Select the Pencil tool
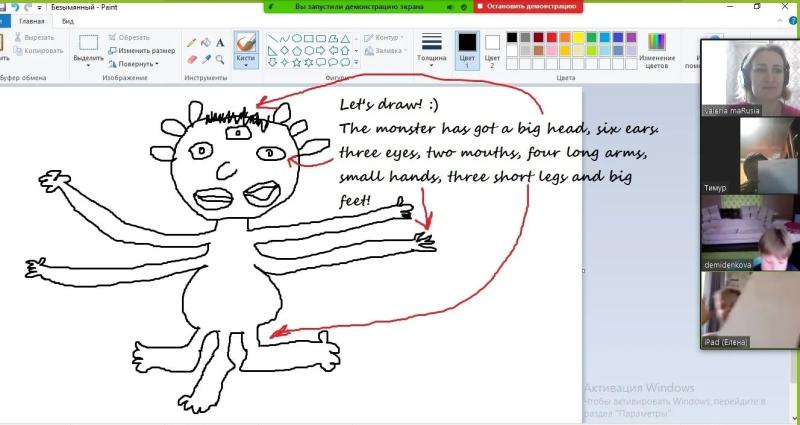The width and height of the screenshot is (800, 425). coord(192,43)
